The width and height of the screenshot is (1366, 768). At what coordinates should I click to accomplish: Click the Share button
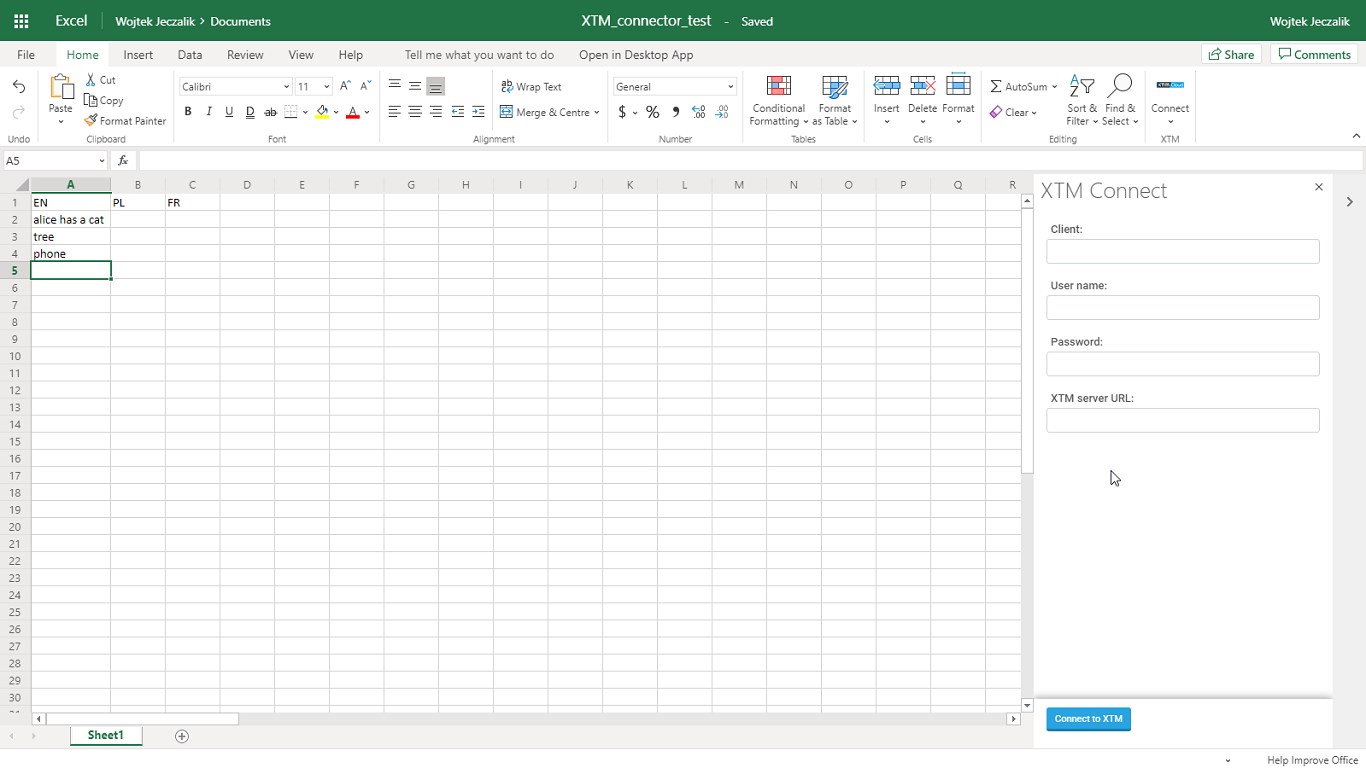[x=1231, y=55]
